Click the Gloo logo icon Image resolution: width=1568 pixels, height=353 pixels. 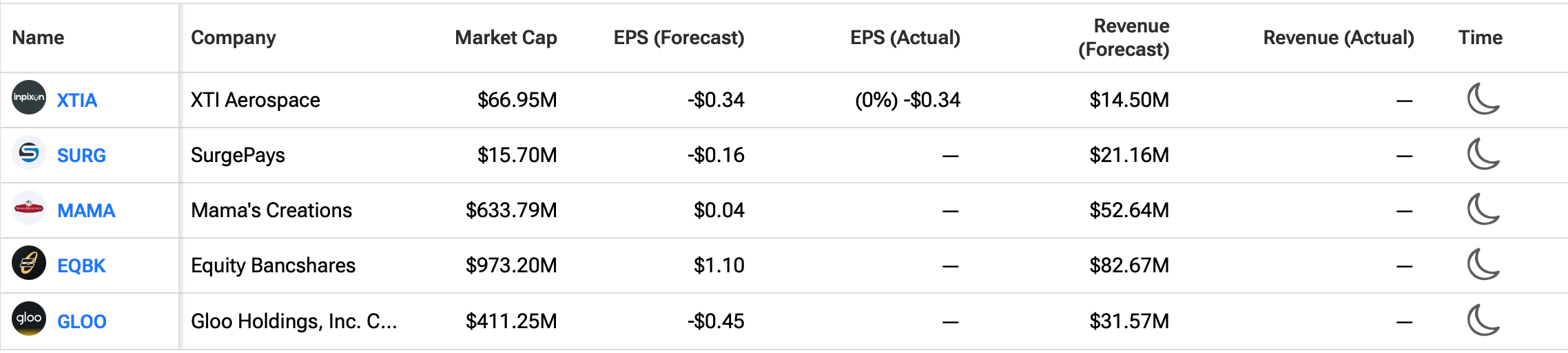click(29, 319)
